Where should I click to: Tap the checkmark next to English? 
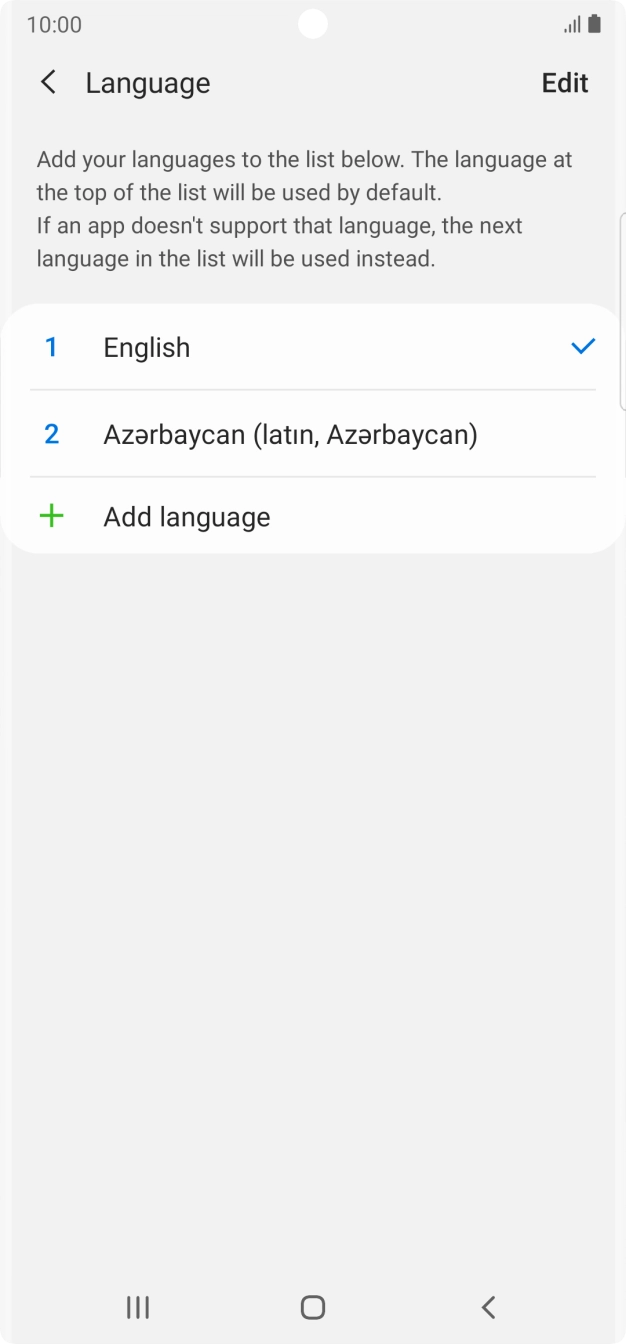pos(581,347)
